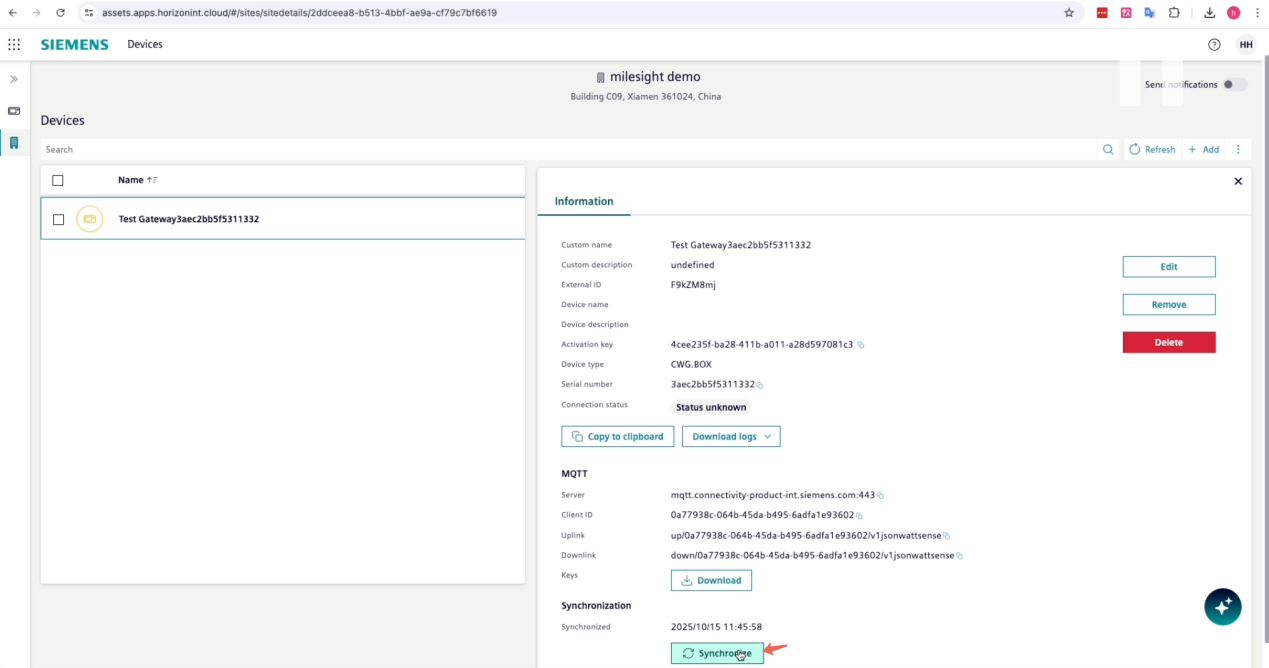
Task: Click the SIEMENS logo
Action: tap(75, 44)
